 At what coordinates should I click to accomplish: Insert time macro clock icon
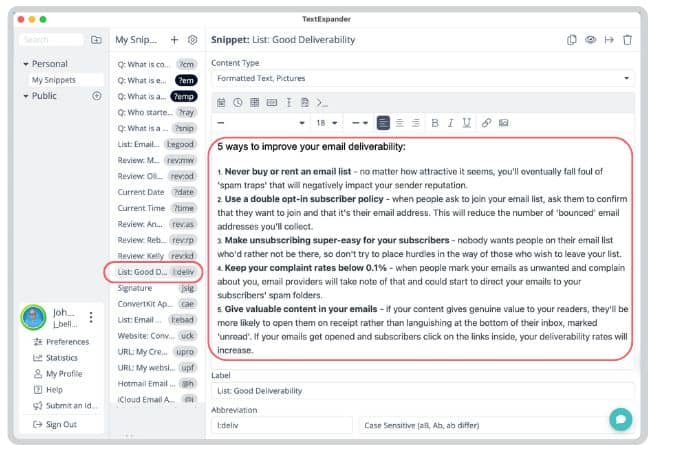point(238,103)
